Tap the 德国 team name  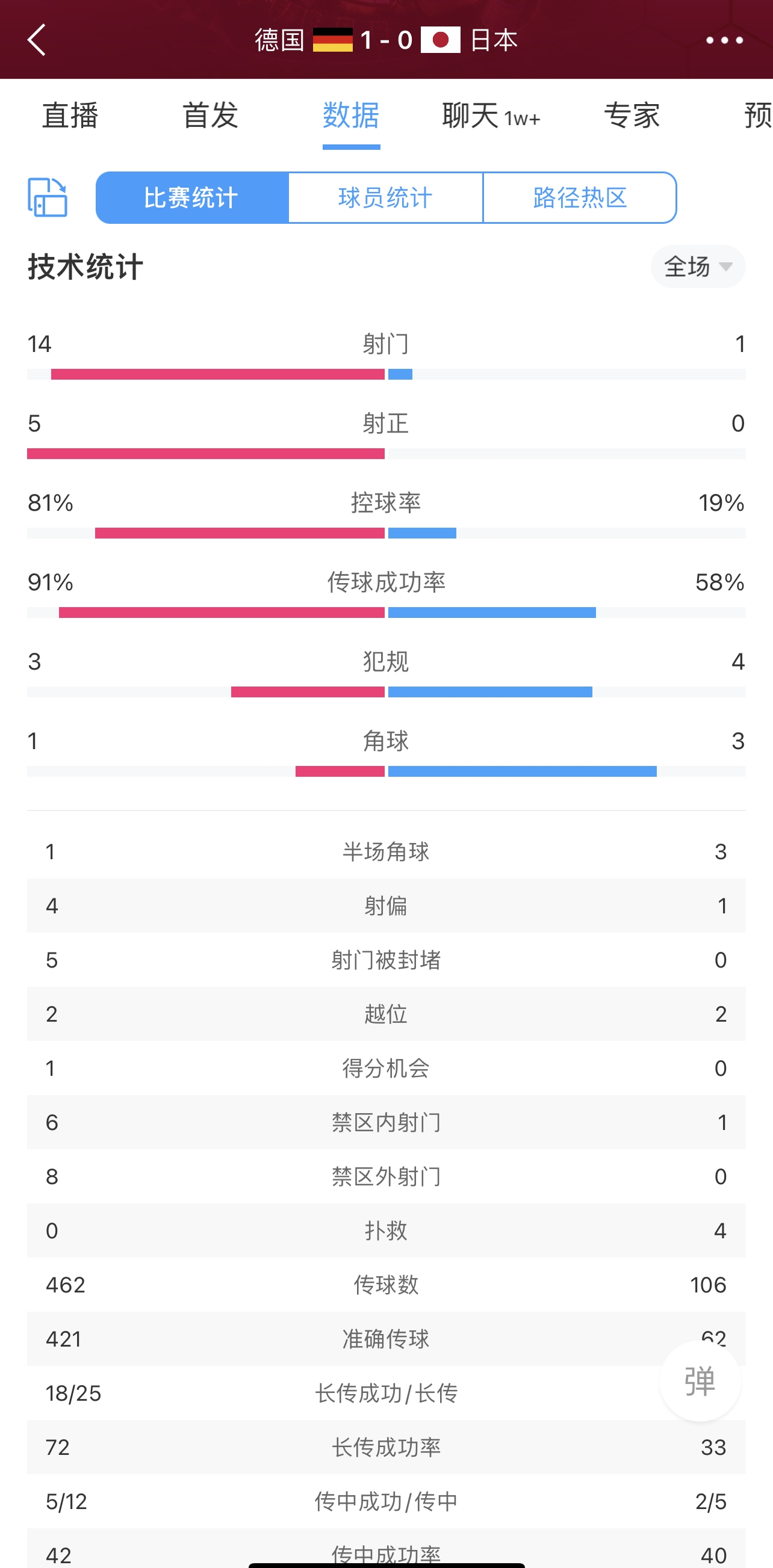click(279, 40)
